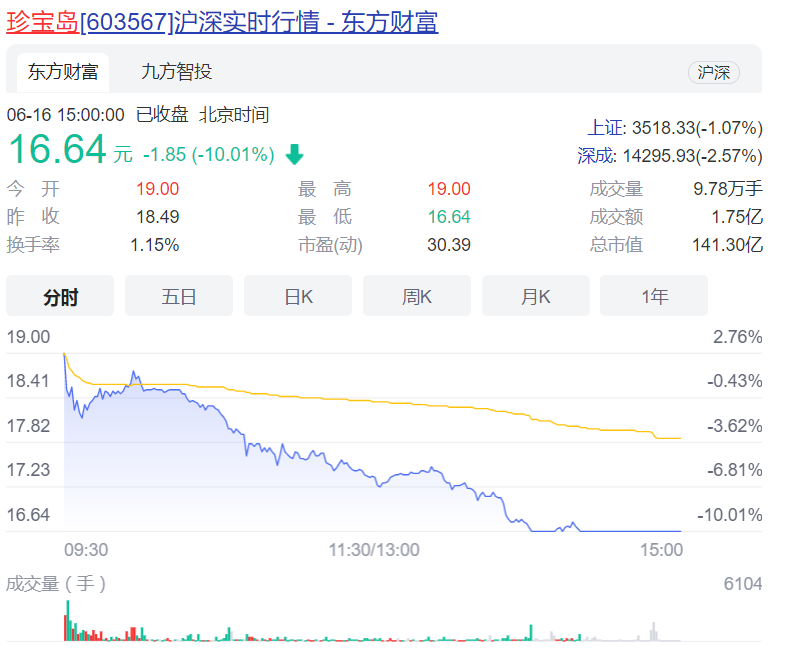Click the 成交量（手）volume chart label

56,583
